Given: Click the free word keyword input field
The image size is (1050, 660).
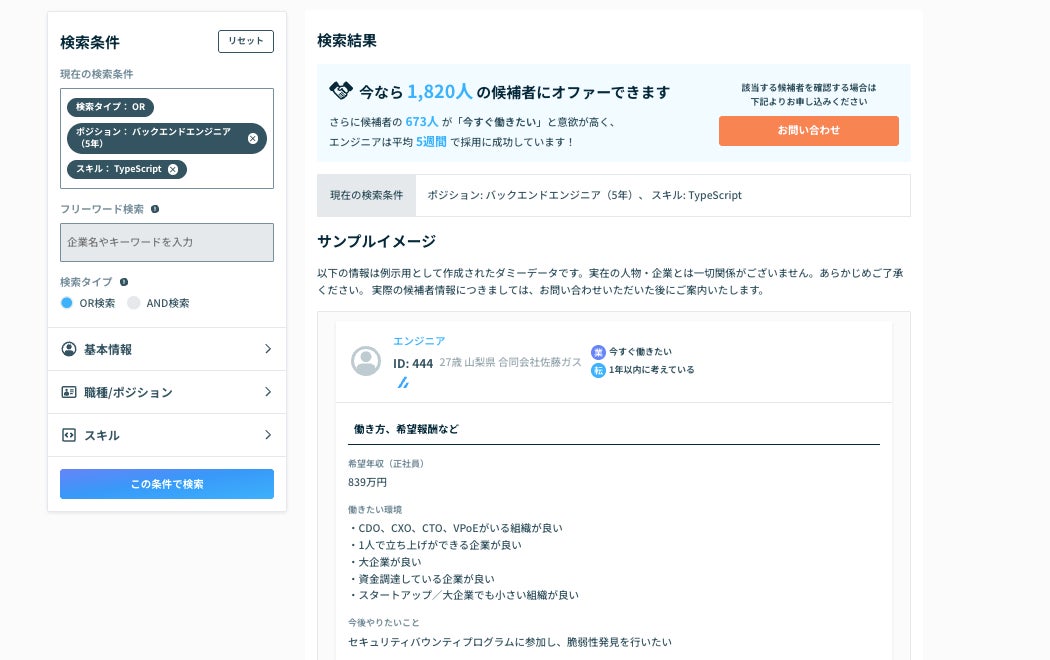Looking at the screenshot, I should pos(167,242).
